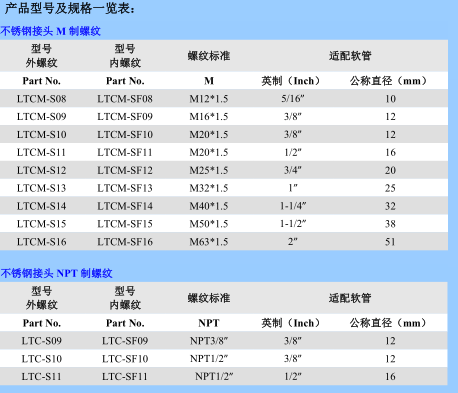Select the diameter value 32
This screenshot has width=458, height=393.
tap(390, 206)
